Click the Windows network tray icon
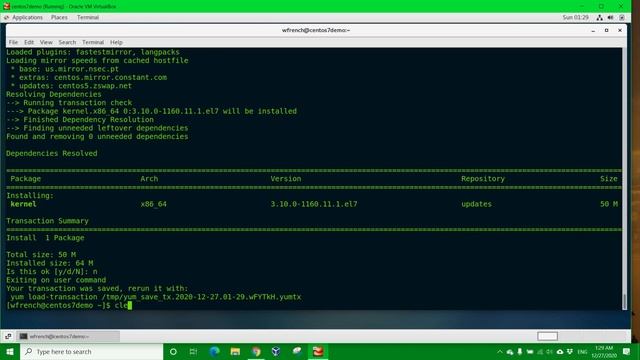This screenshot has height=360, width=640. tap(540, 352)
